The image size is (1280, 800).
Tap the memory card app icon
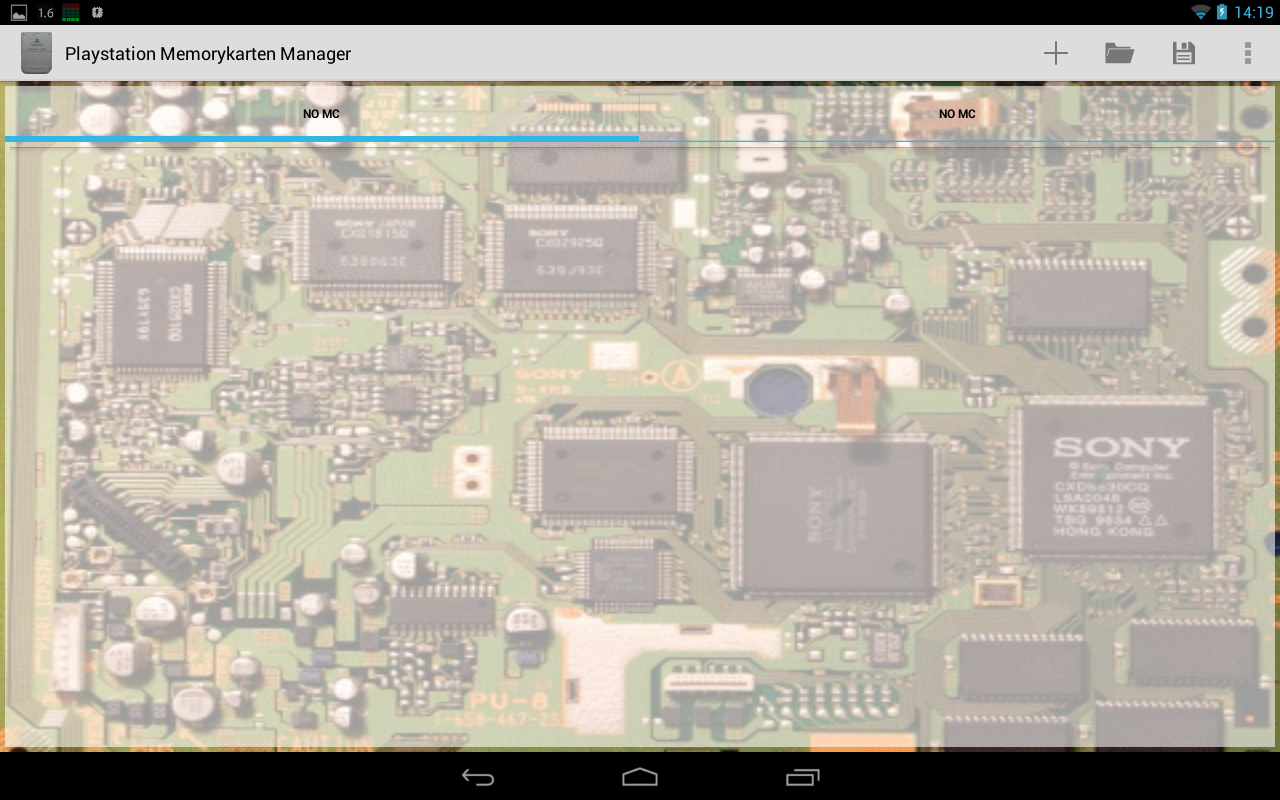(x=36, y=53)
